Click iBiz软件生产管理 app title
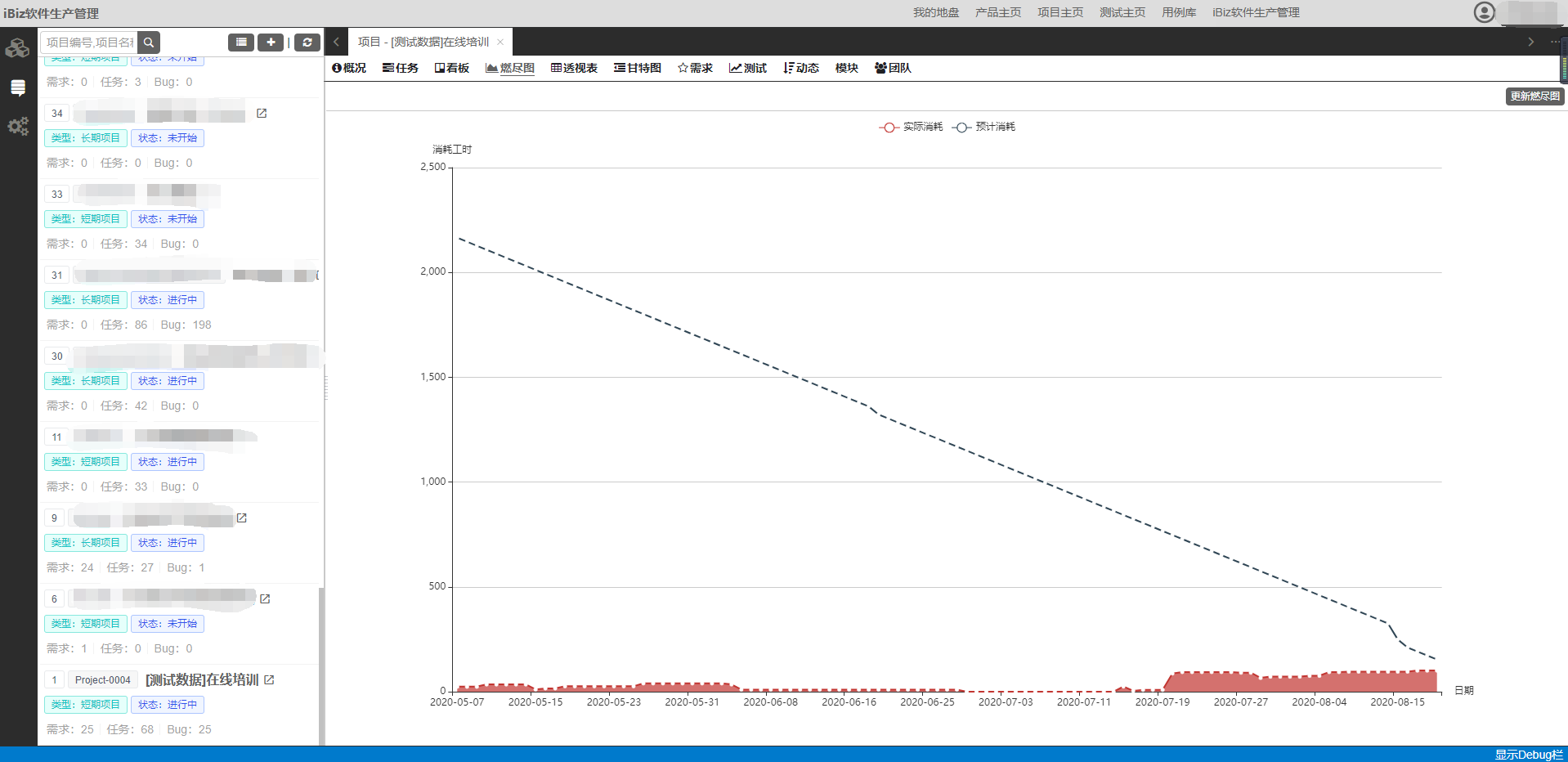The image size is (1568, 762). coord(51,13)
